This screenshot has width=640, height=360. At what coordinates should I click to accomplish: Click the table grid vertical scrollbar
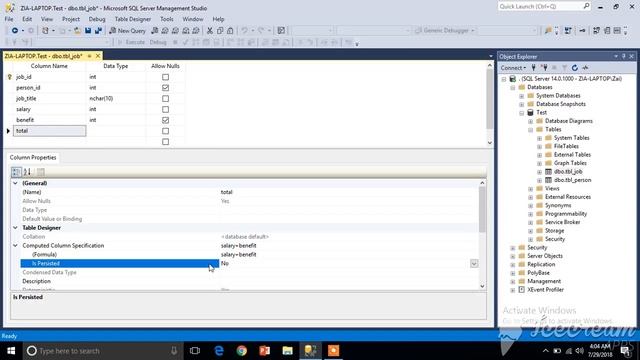[x=490, y=104]
